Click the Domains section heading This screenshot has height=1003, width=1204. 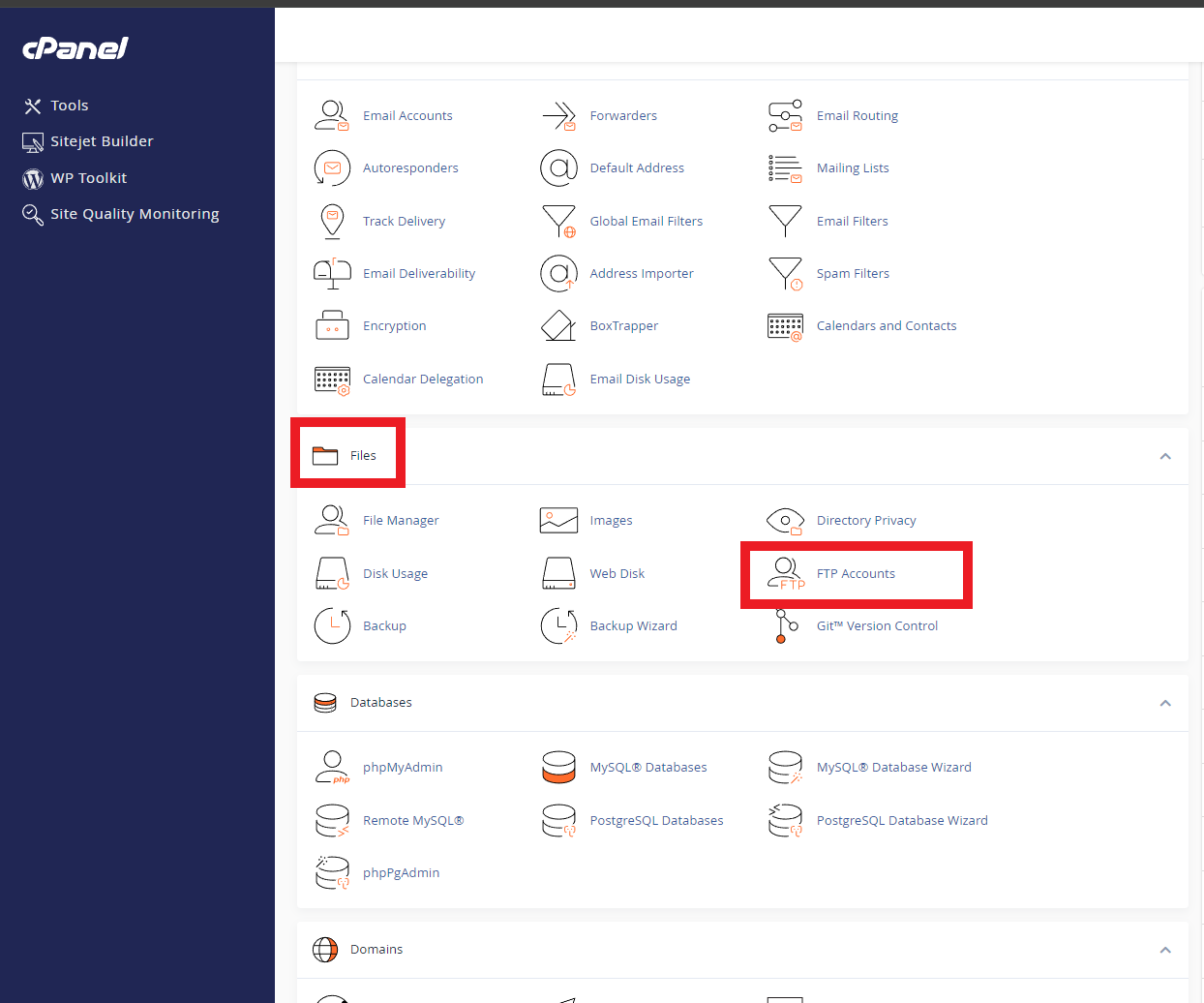coord(376,949)
